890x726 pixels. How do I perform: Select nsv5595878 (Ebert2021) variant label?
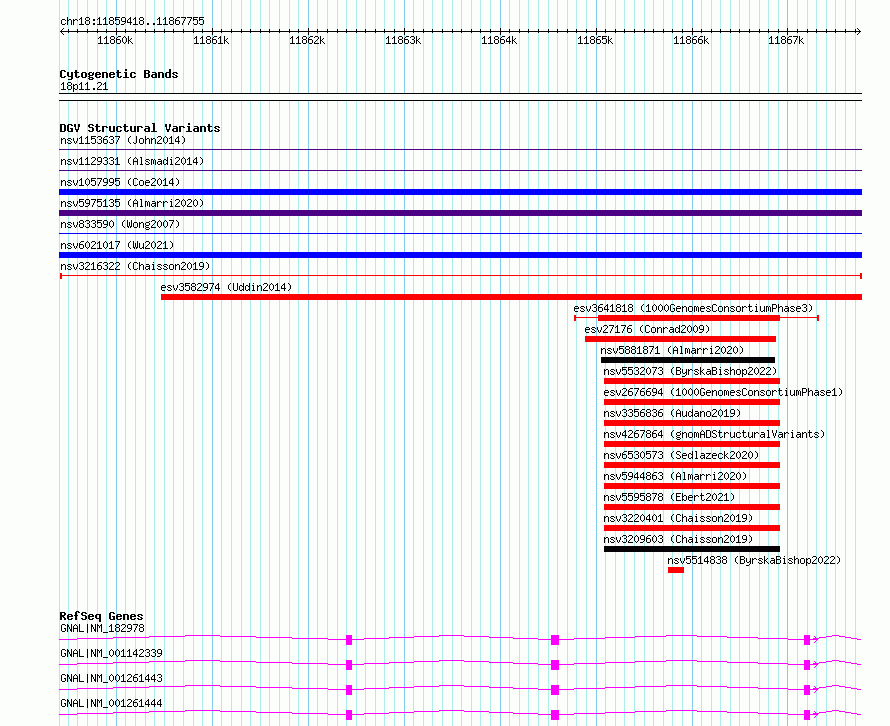coord(669,497)
